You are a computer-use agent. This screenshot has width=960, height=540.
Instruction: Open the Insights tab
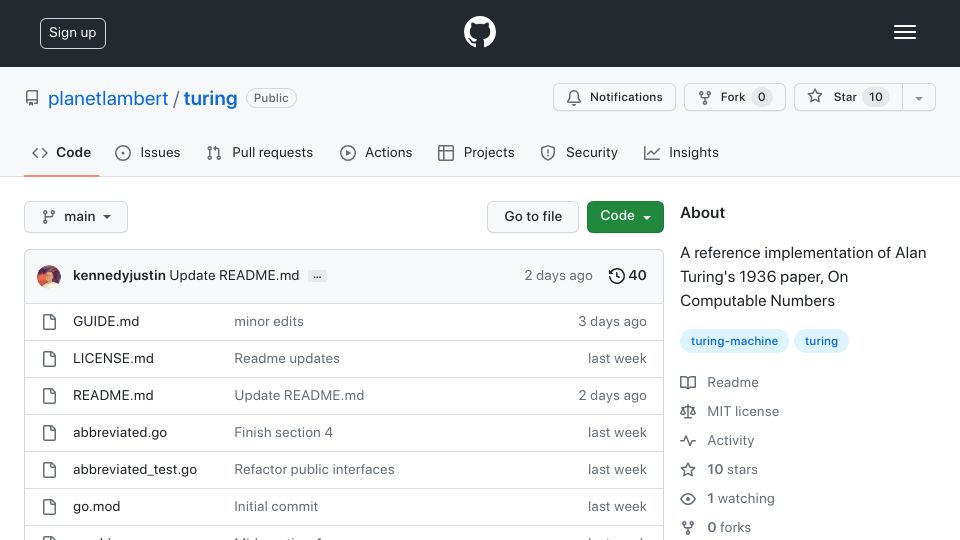click(x=681, y=152)
